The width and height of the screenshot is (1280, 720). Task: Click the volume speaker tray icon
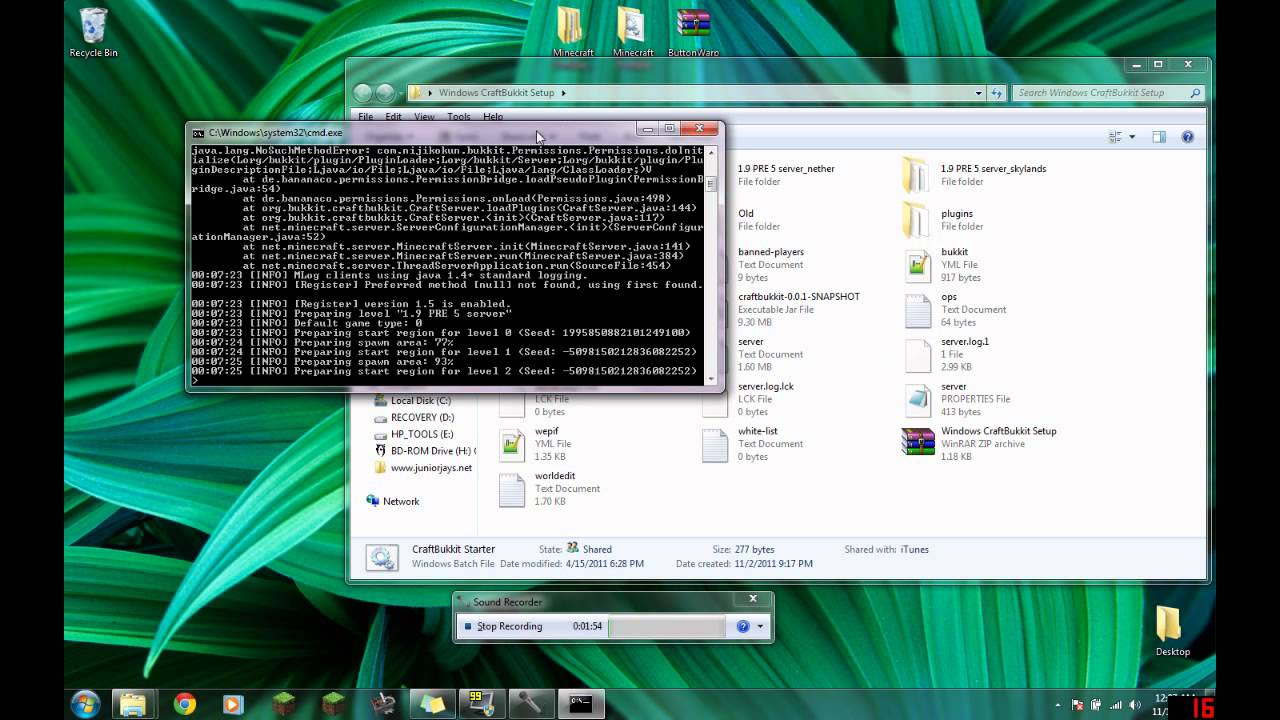[x=1137, y=705]
